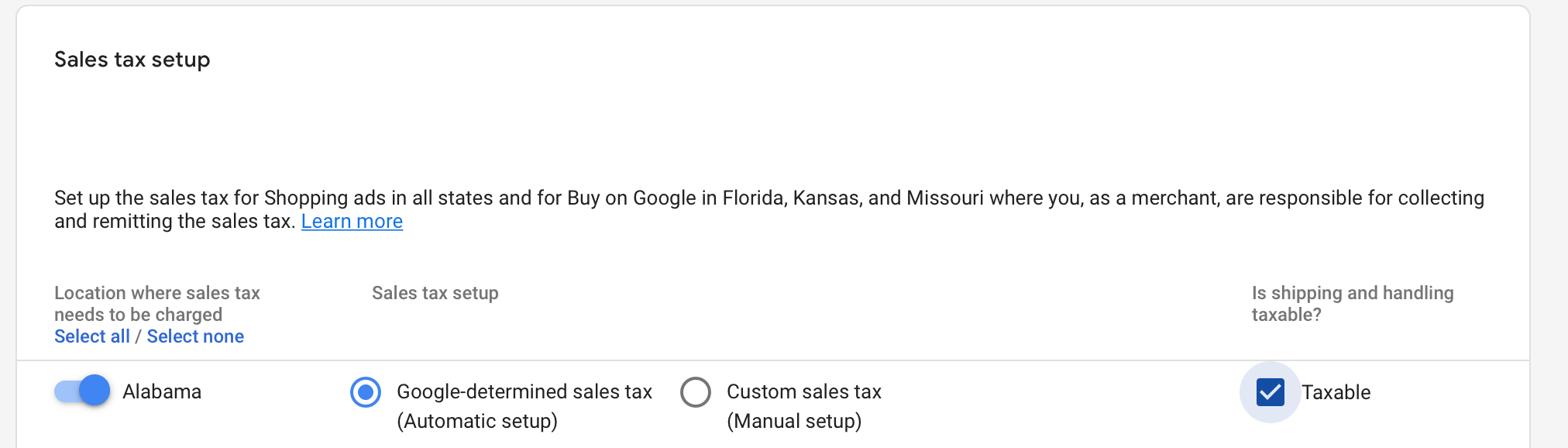Click the "Location where sales tax" column header
The height and width of the screenshot is (448, 1568).
[157, 293]
